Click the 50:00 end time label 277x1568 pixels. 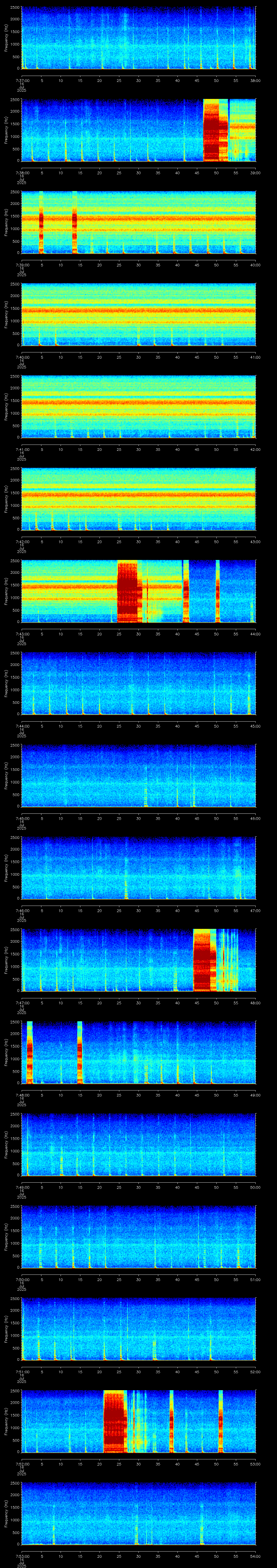256,1187
